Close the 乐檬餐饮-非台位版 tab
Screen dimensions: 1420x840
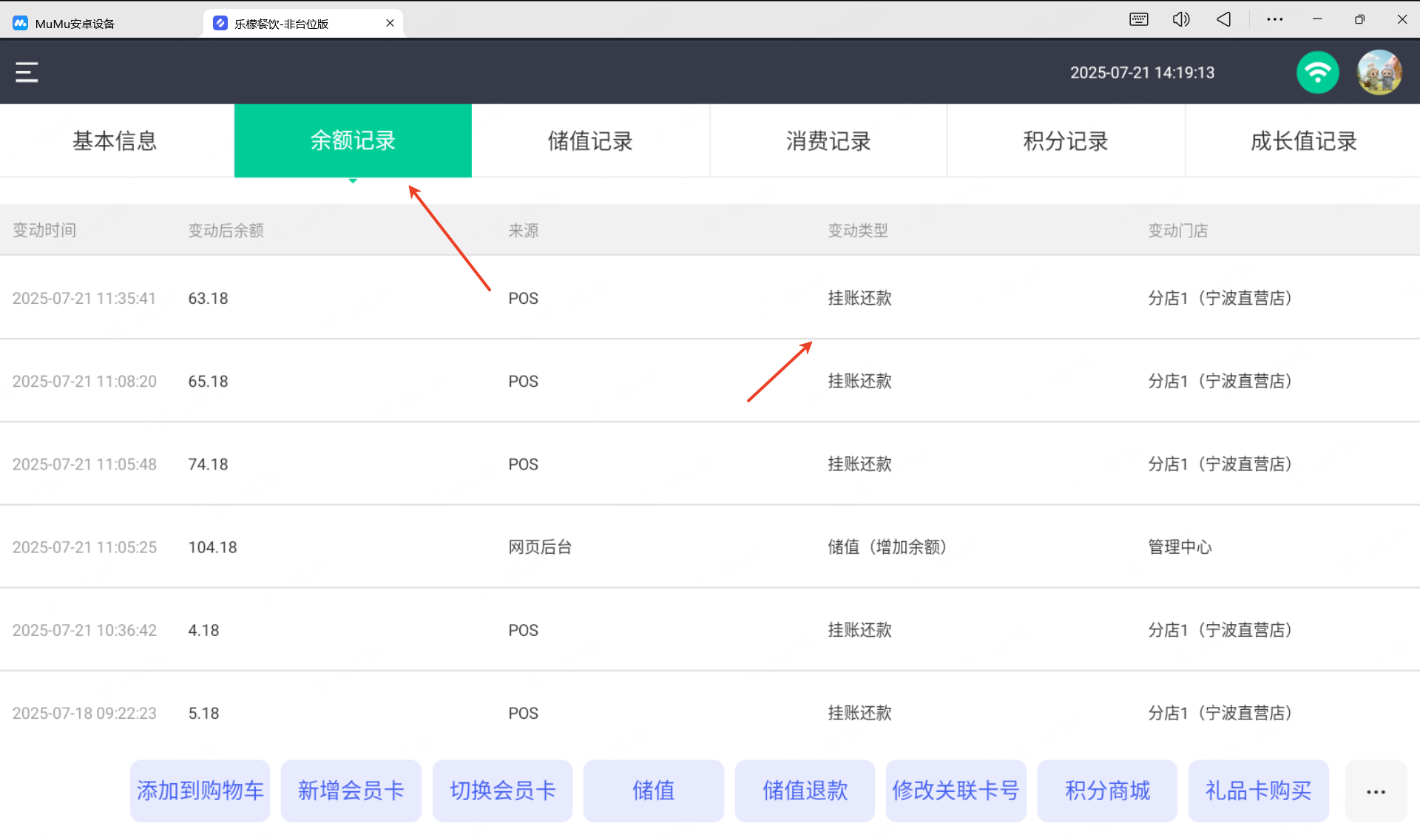pyautogui.click(x=390, y=23)
